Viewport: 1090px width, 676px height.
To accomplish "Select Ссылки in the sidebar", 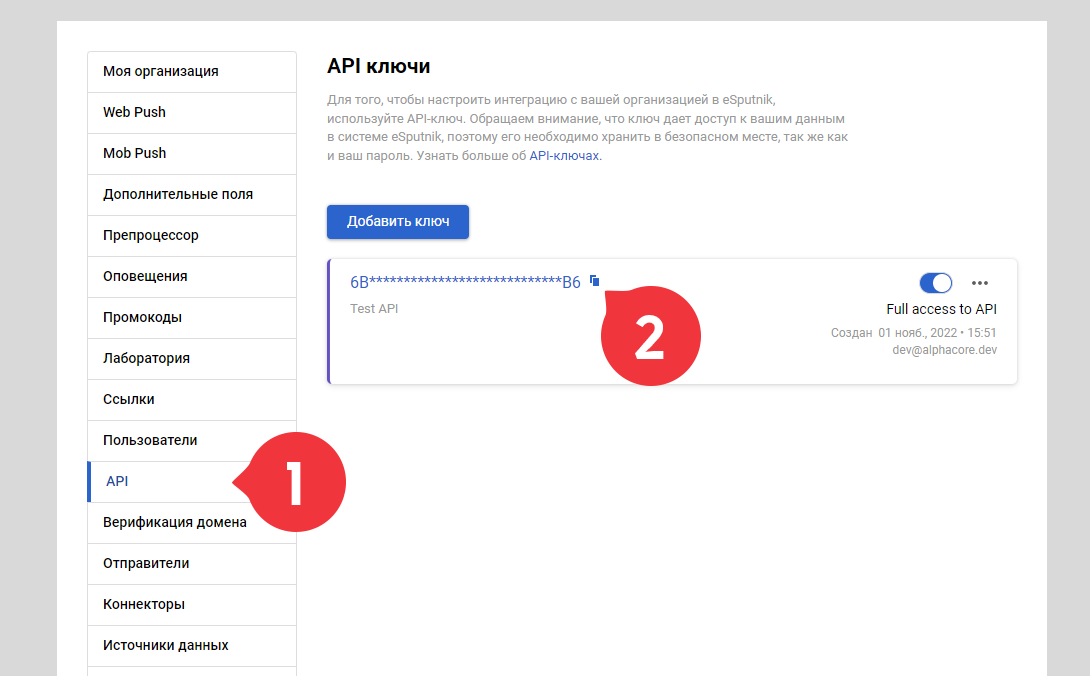I will click(x=192, y=400).
